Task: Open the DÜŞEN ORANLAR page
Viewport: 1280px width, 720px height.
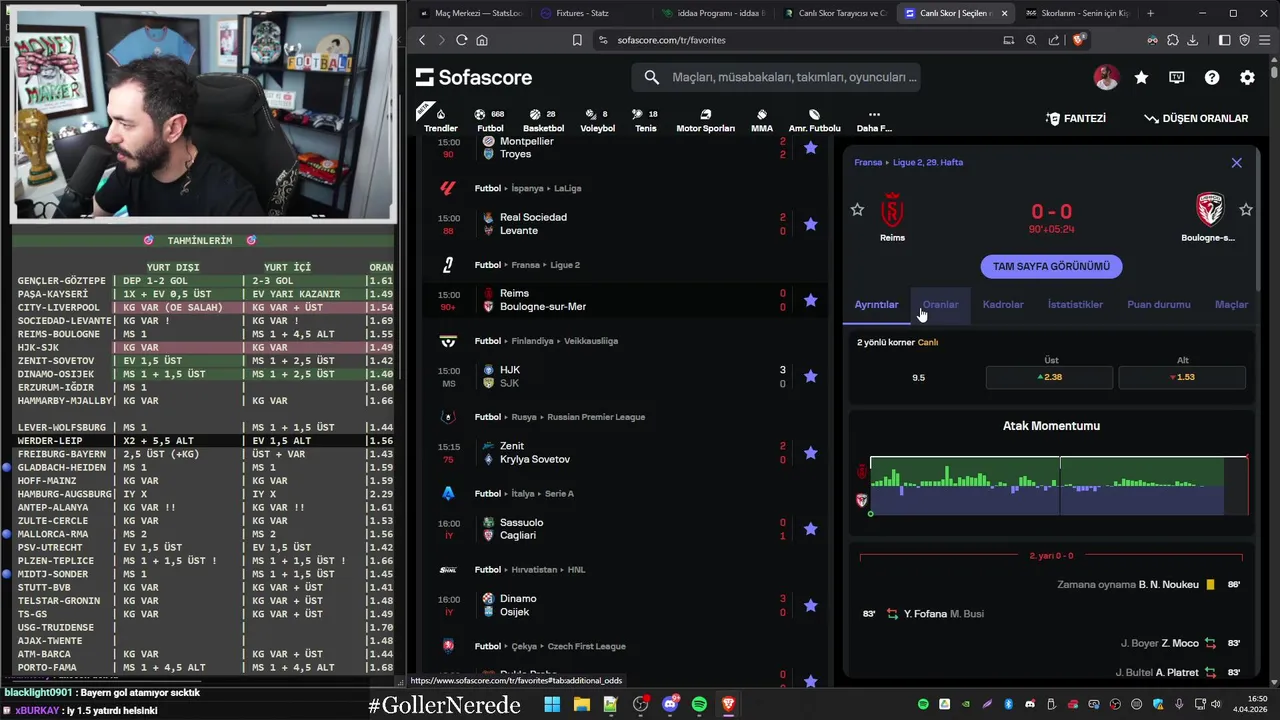Action: pos(1196,118)
